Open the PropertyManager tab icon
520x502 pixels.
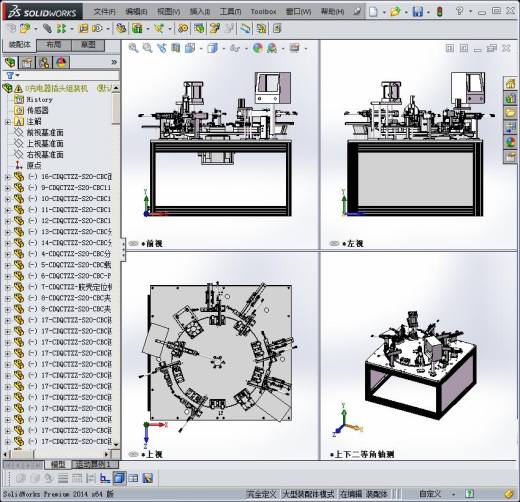coord(27,62)
